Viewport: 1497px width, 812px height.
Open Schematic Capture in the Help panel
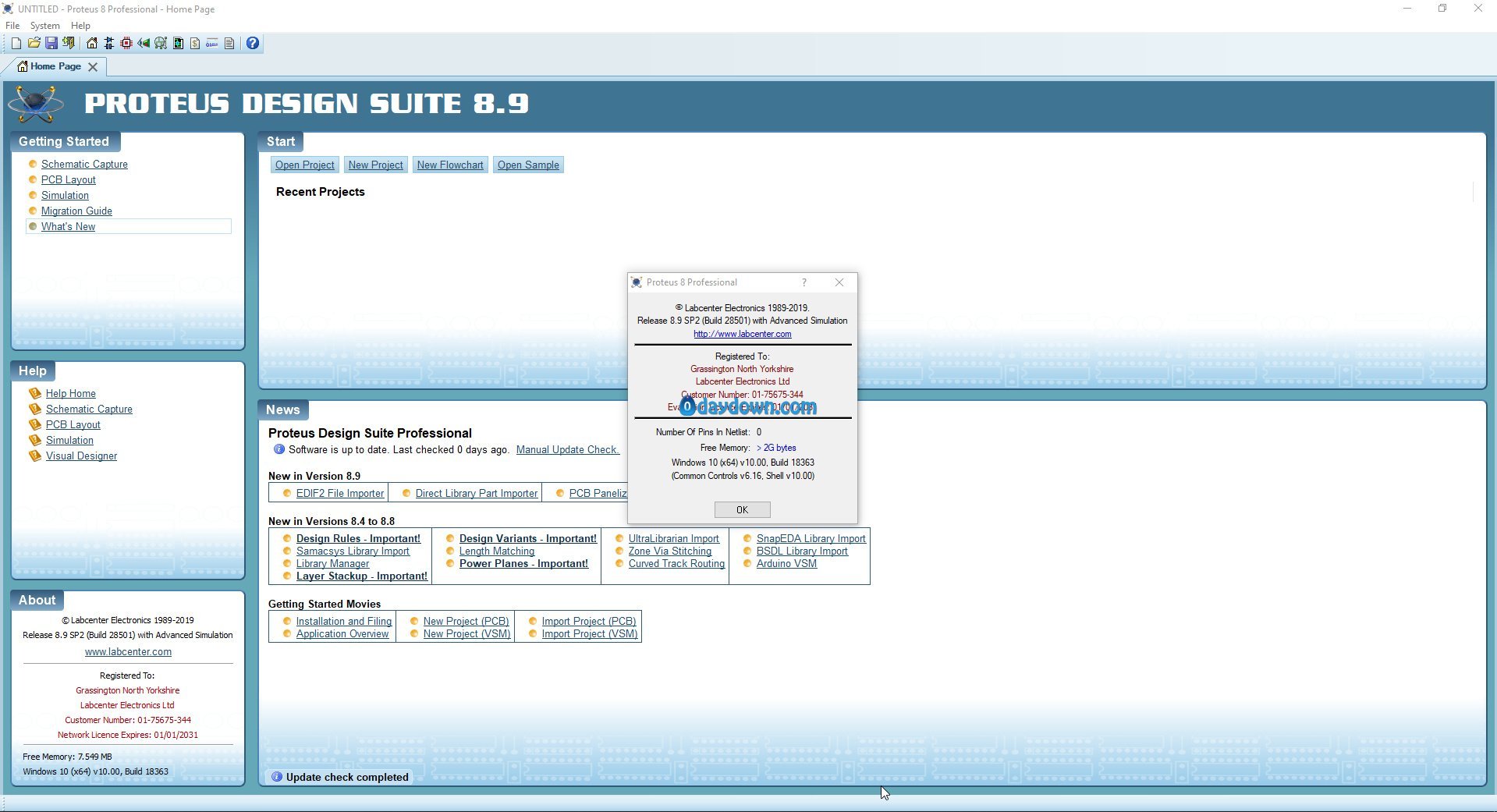click(89, 410)
